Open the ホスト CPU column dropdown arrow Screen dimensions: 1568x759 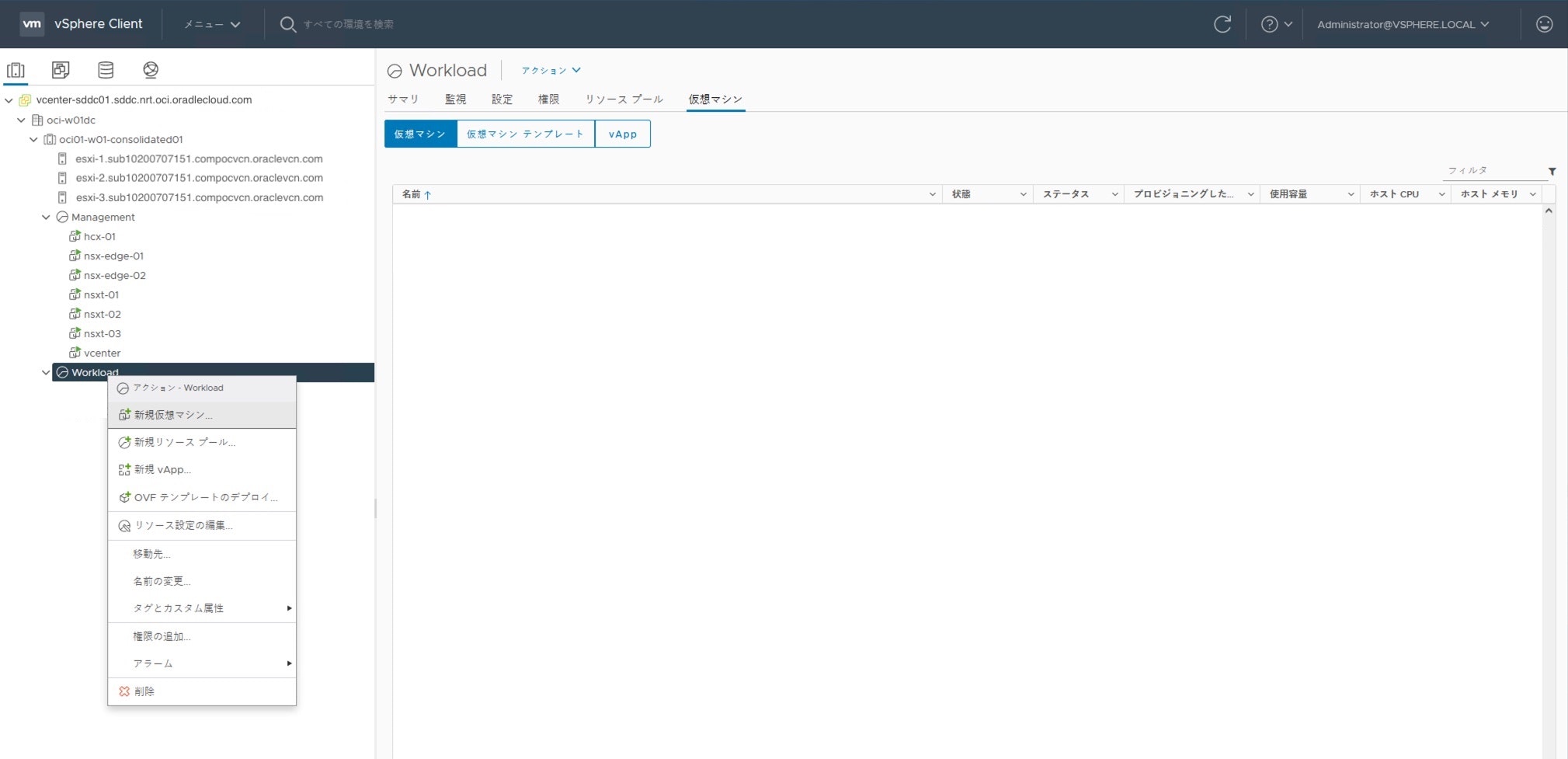click(1441, 194)
